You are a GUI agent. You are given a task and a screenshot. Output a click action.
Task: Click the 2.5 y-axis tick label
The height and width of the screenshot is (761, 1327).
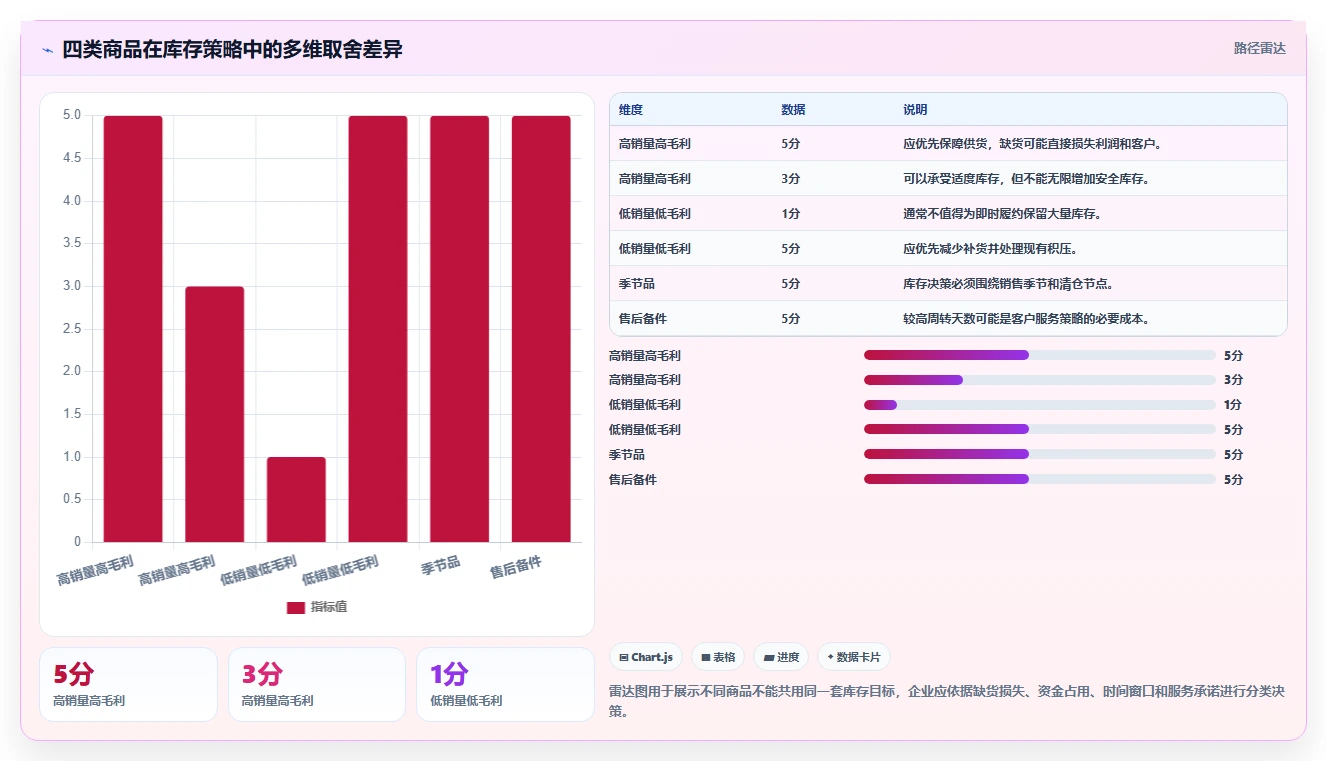72,329
